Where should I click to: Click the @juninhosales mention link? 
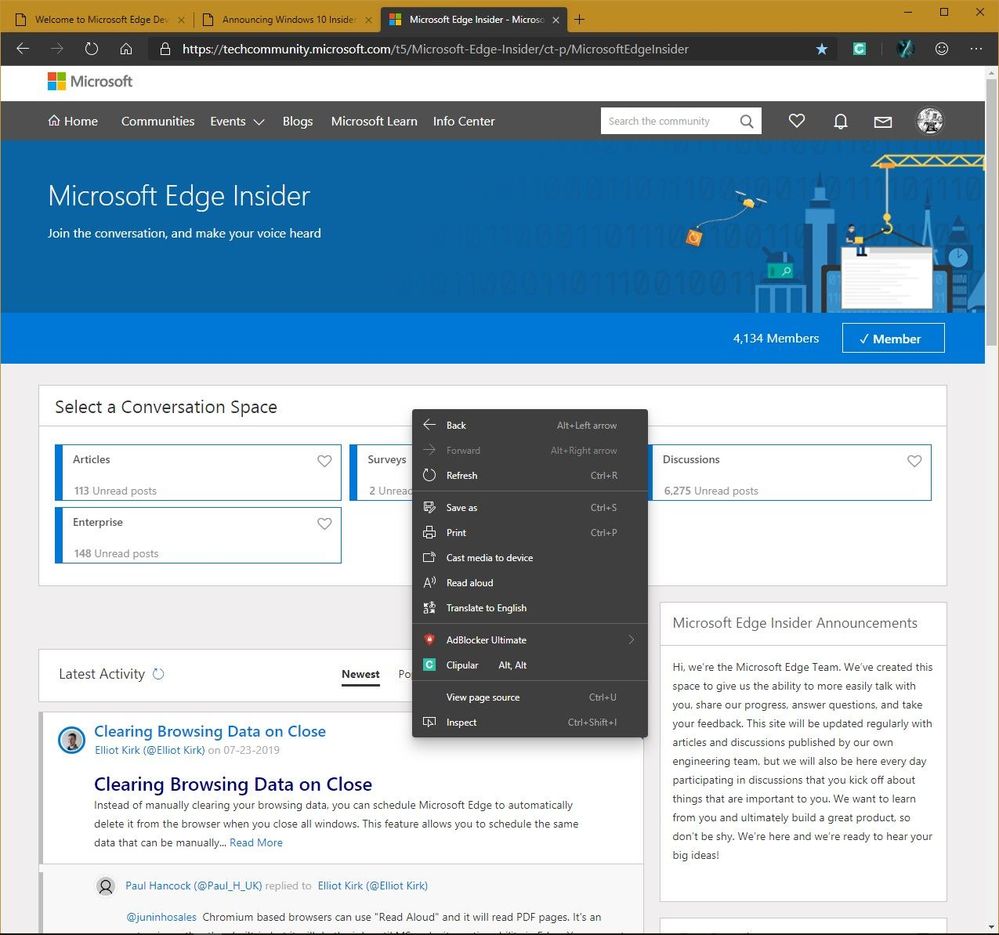pos(161,917)
